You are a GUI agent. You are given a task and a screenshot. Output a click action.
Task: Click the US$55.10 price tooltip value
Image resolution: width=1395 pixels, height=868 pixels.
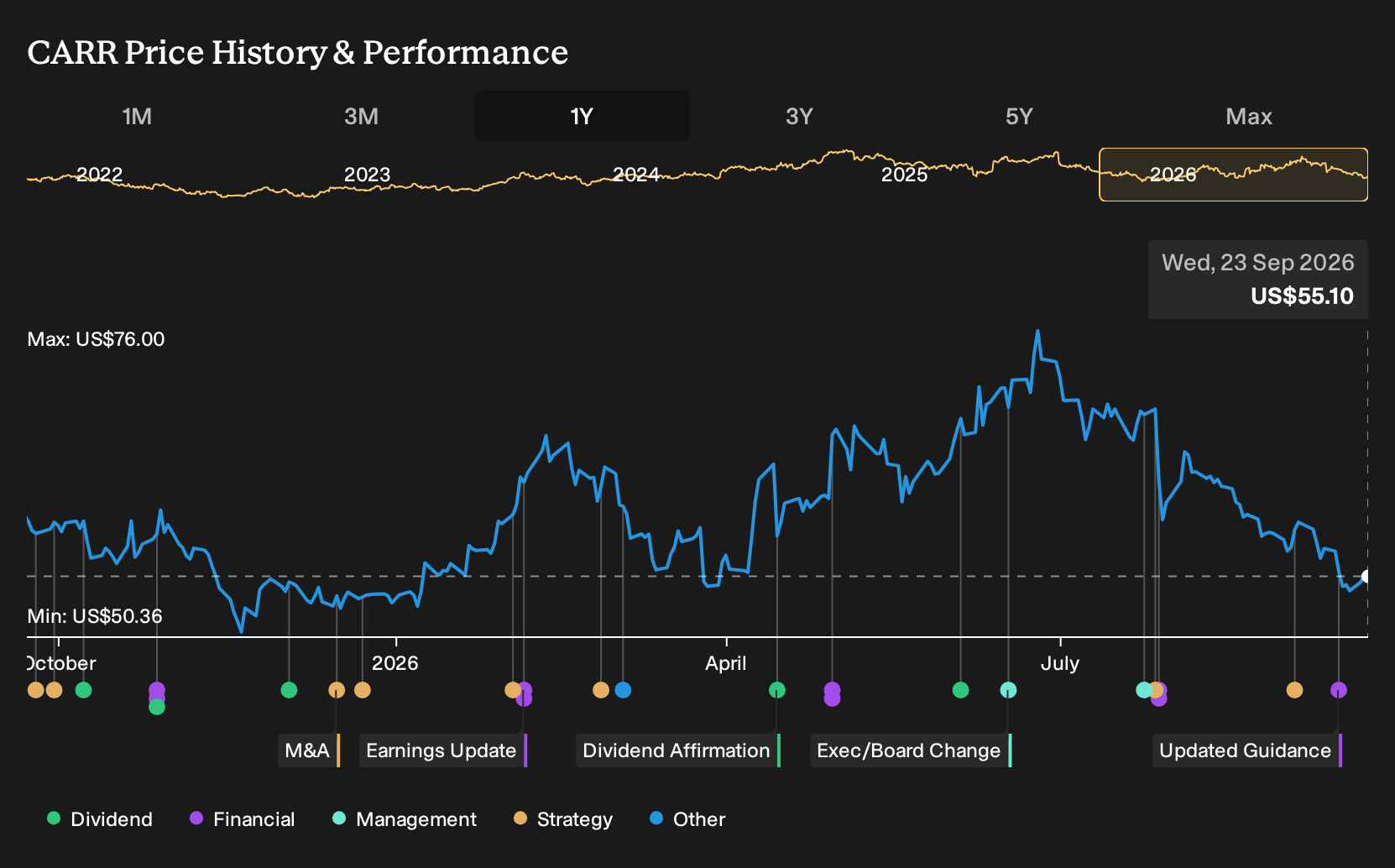click(x=1302, y=296)
